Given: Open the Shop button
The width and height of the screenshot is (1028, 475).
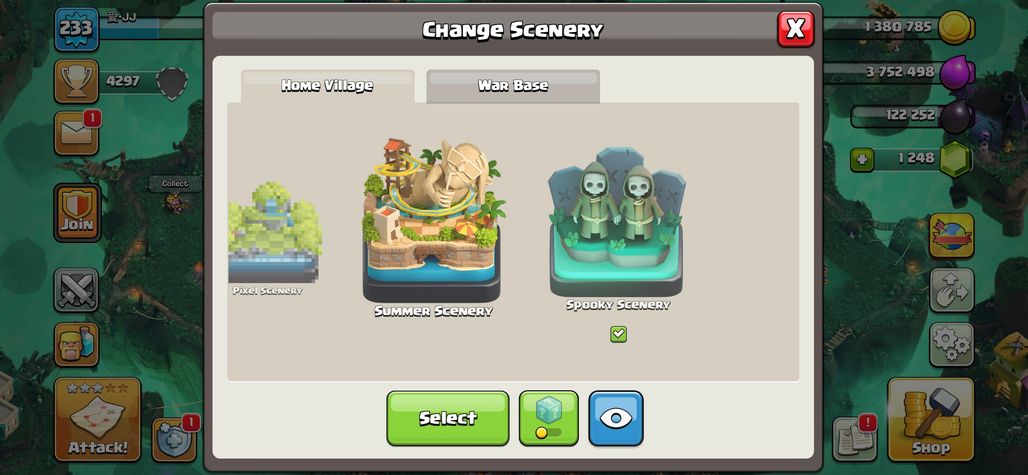Looking at the screenshot, I should 930,419.
